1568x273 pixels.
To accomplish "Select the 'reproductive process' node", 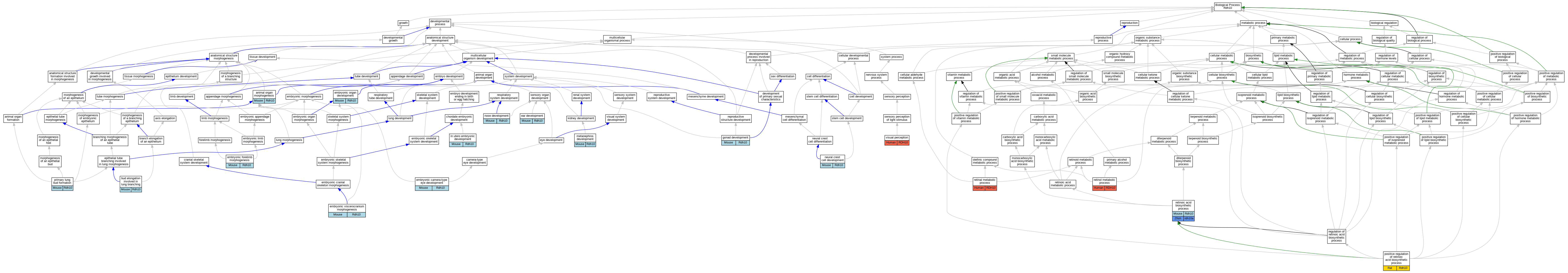I will 1103,39.
